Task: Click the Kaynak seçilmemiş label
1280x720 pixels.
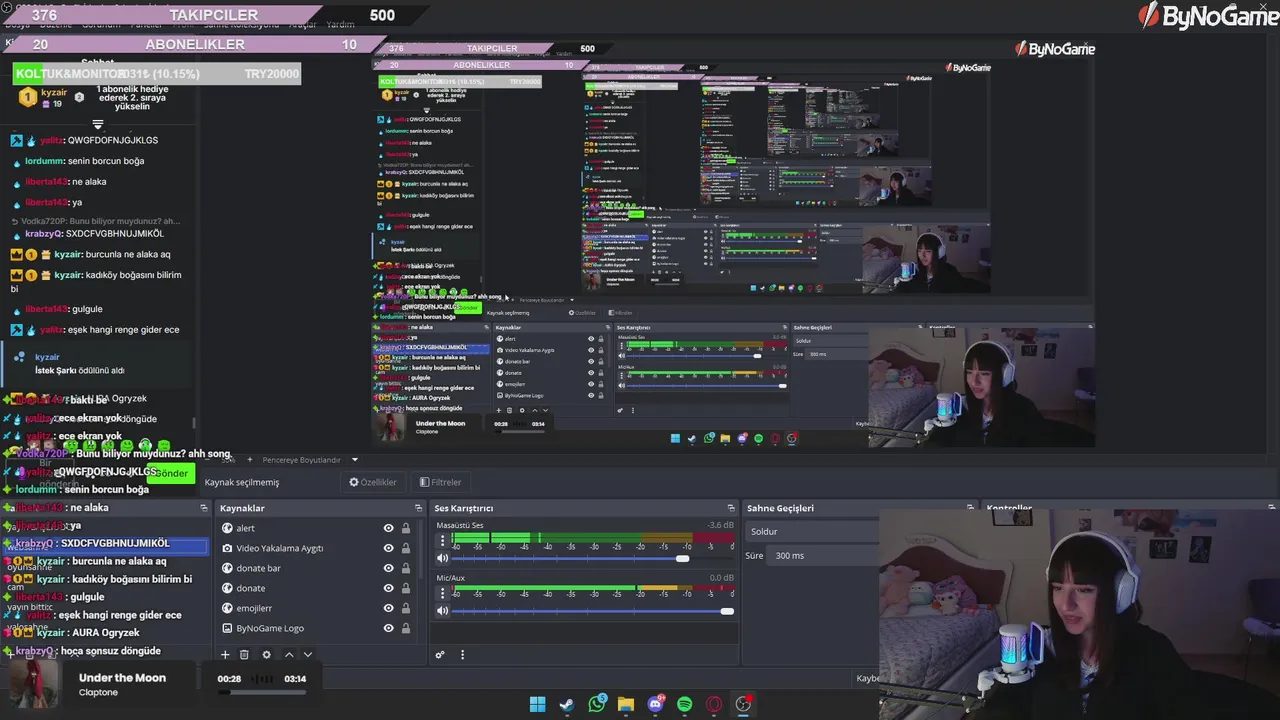Action: [242, 482]
